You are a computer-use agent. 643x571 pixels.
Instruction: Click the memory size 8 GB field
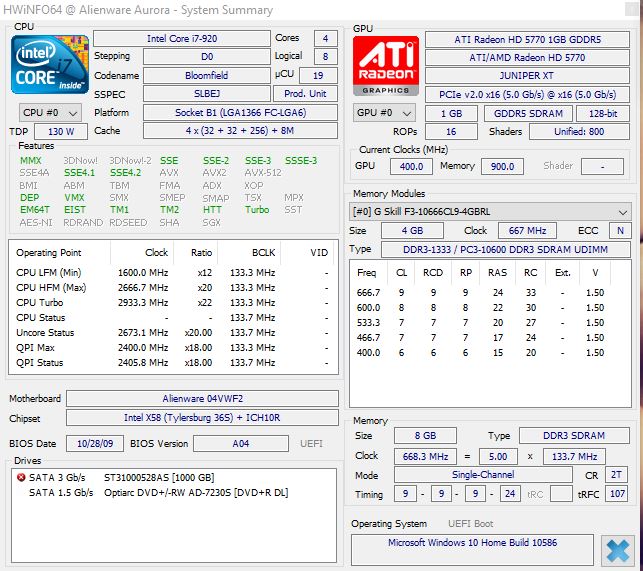tap(425, 436)
